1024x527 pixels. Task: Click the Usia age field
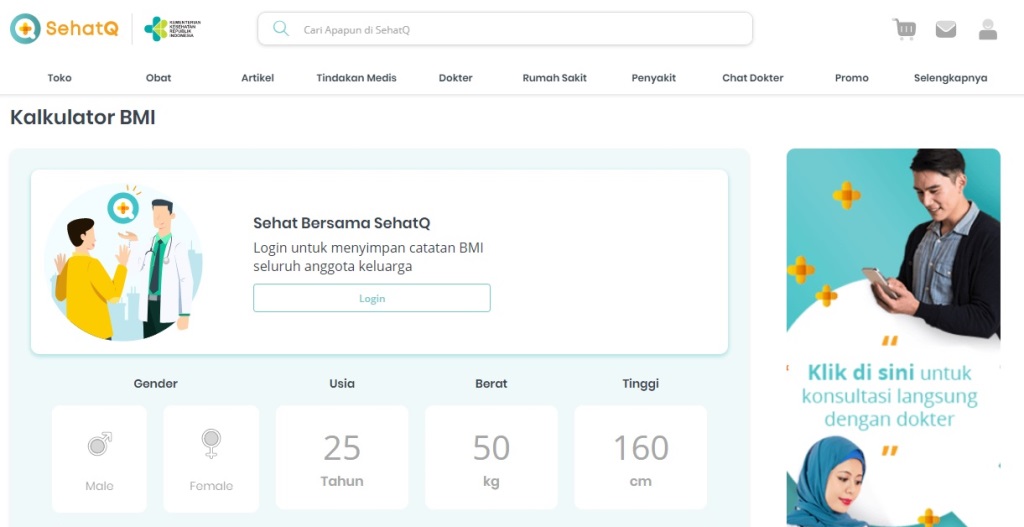click(342, 457)
